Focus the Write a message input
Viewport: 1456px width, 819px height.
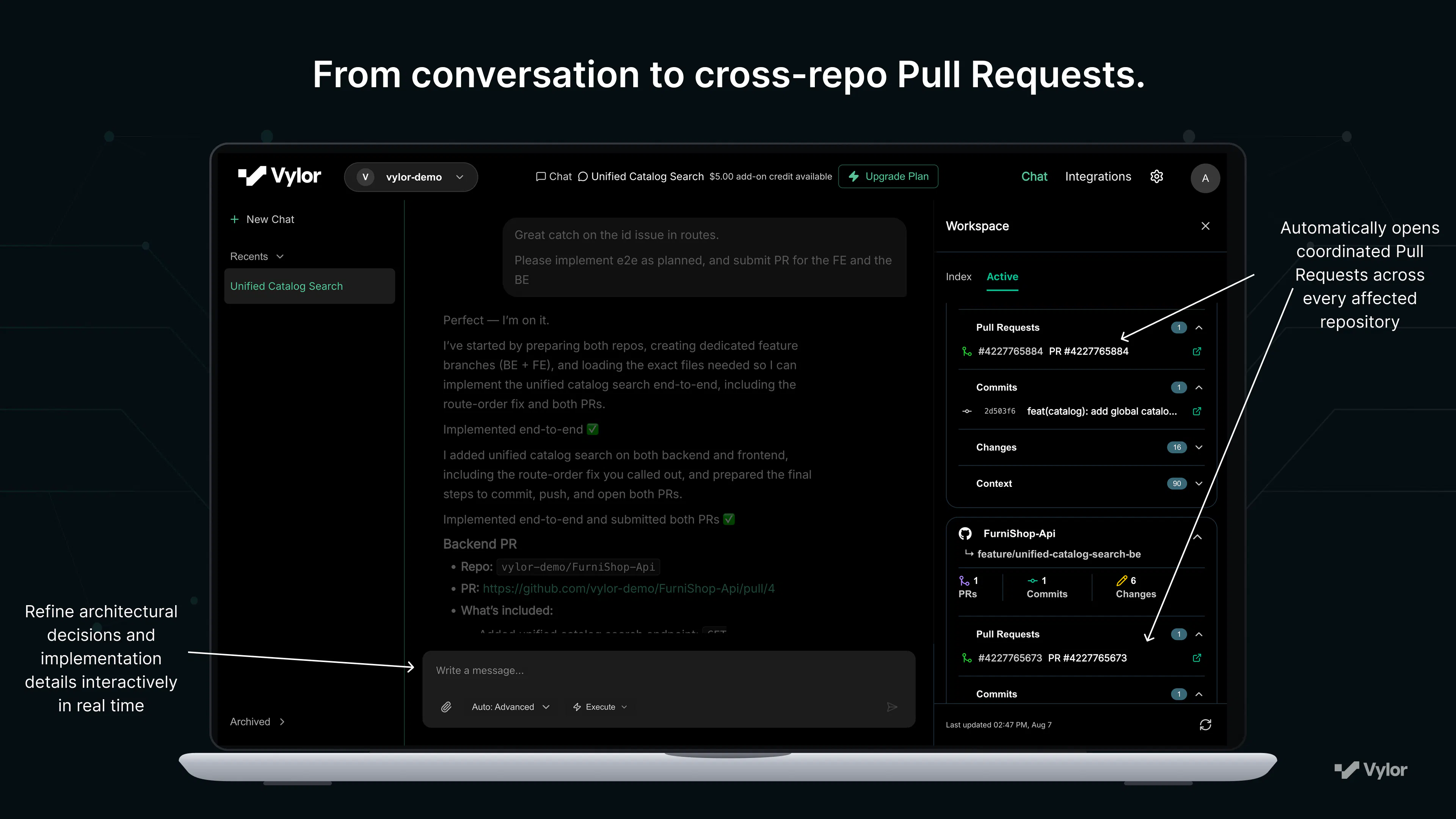668,670
